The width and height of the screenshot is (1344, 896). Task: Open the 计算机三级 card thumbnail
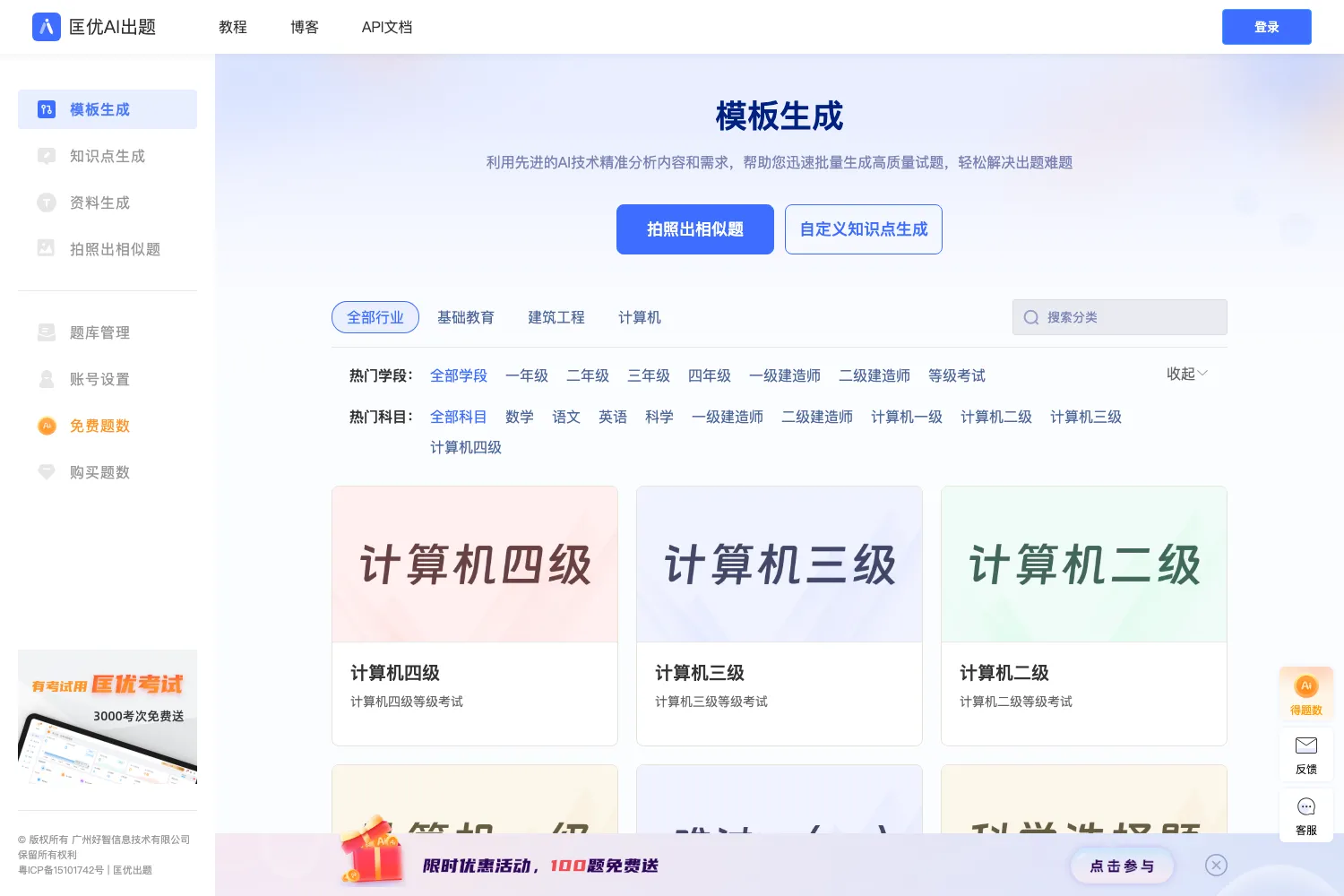pyautogui.click(x=780, y=564)
